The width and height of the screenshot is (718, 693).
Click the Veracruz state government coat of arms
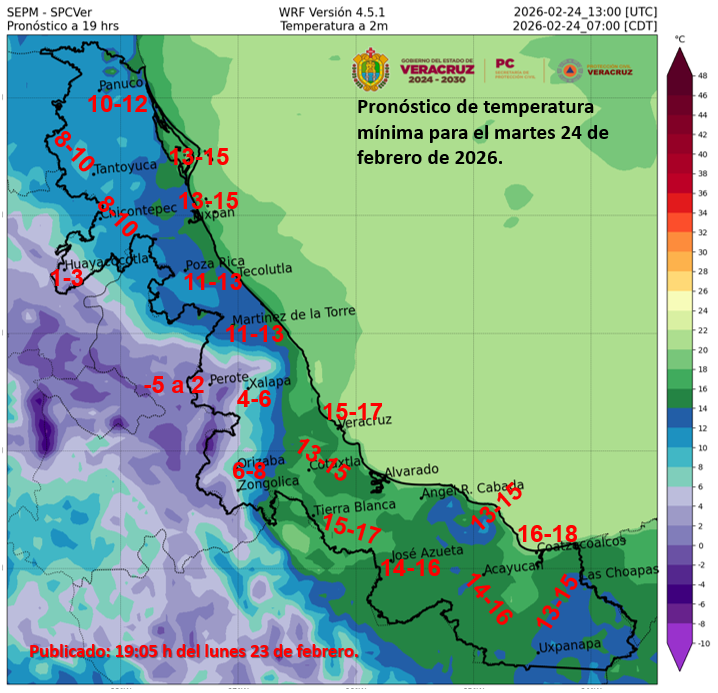370,71
